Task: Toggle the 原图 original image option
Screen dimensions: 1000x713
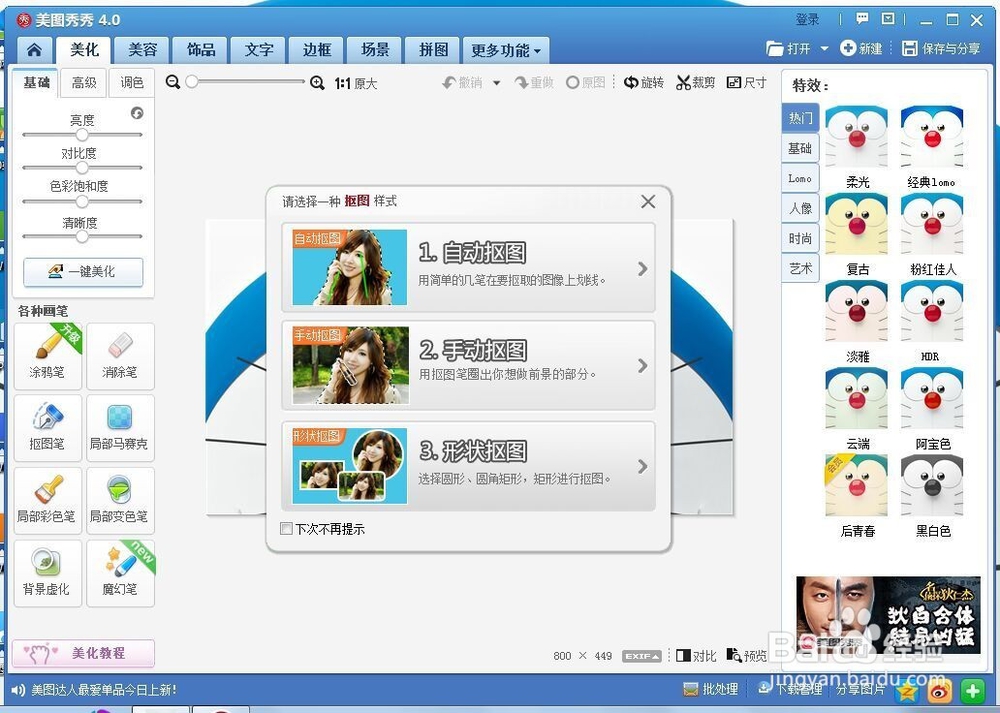Action: pos(585,83)
